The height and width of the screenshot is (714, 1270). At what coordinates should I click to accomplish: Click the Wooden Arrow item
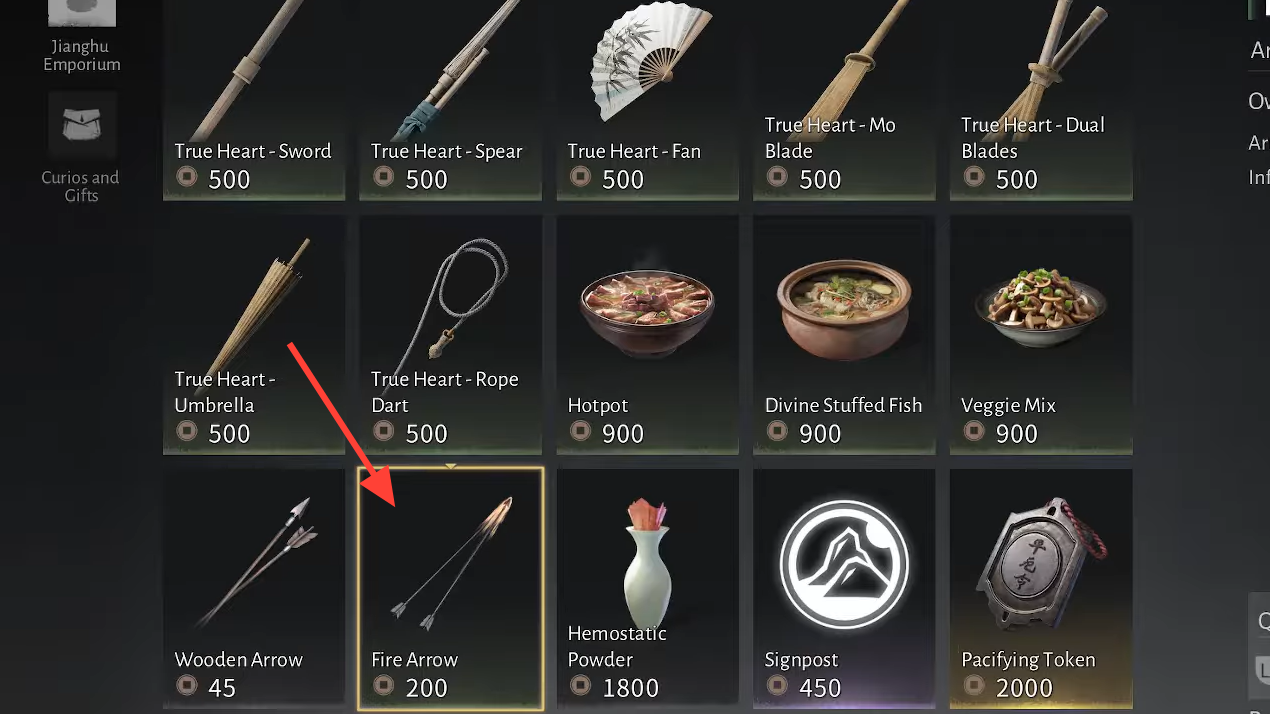tap(254, 589)
